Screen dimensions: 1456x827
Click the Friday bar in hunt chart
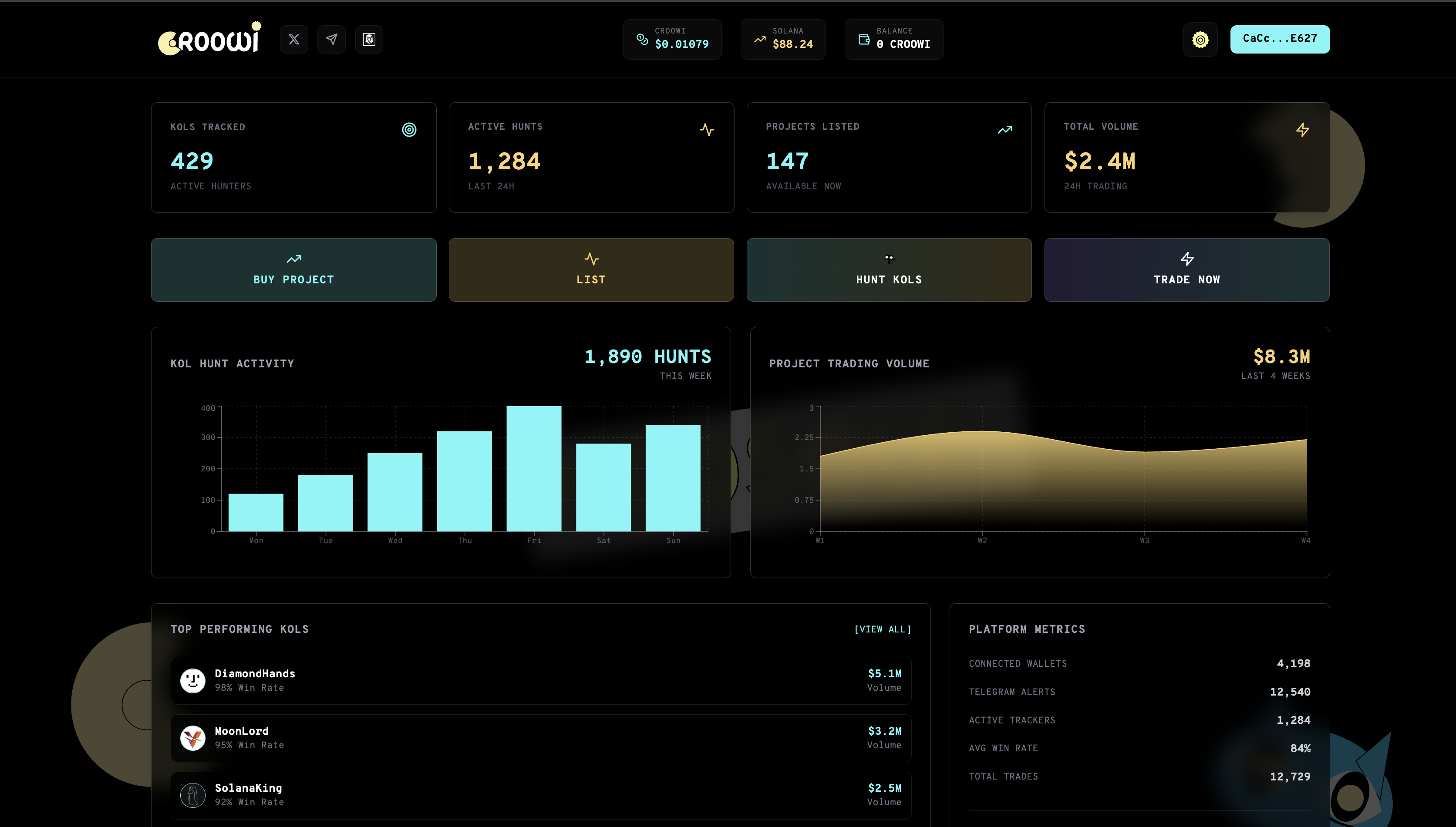point(533,469)
